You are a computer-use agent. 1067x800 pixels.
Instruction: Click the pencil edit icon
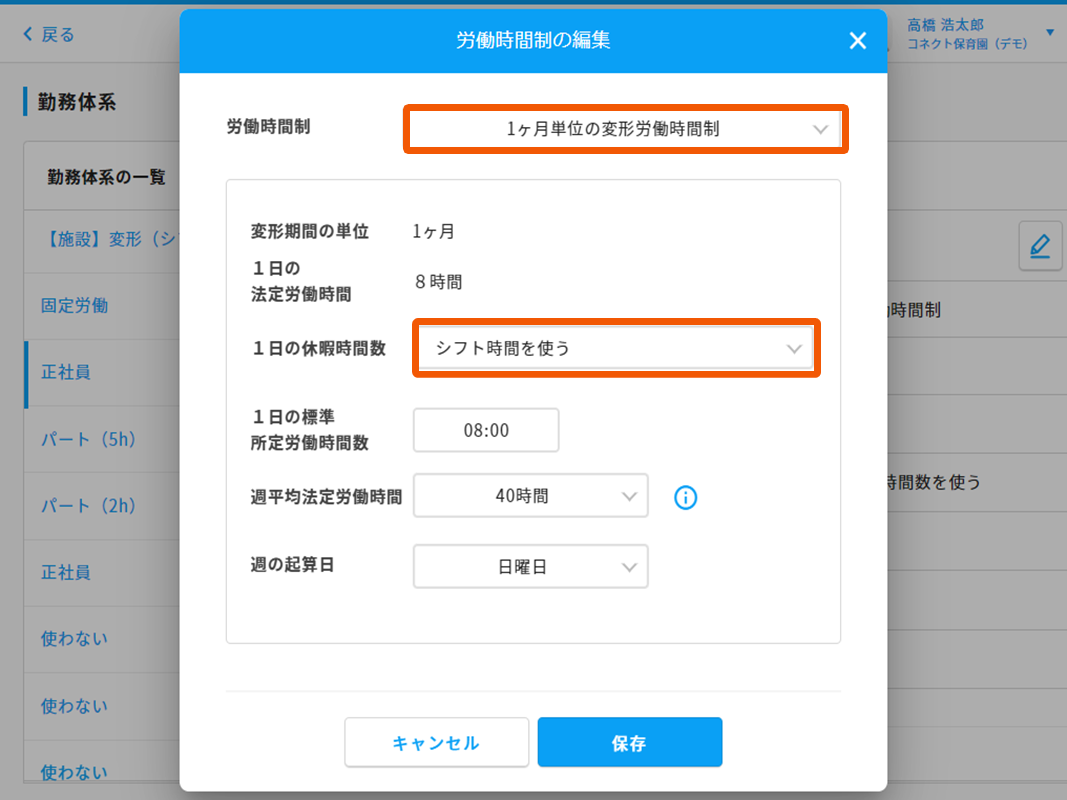coord(1039,245)
